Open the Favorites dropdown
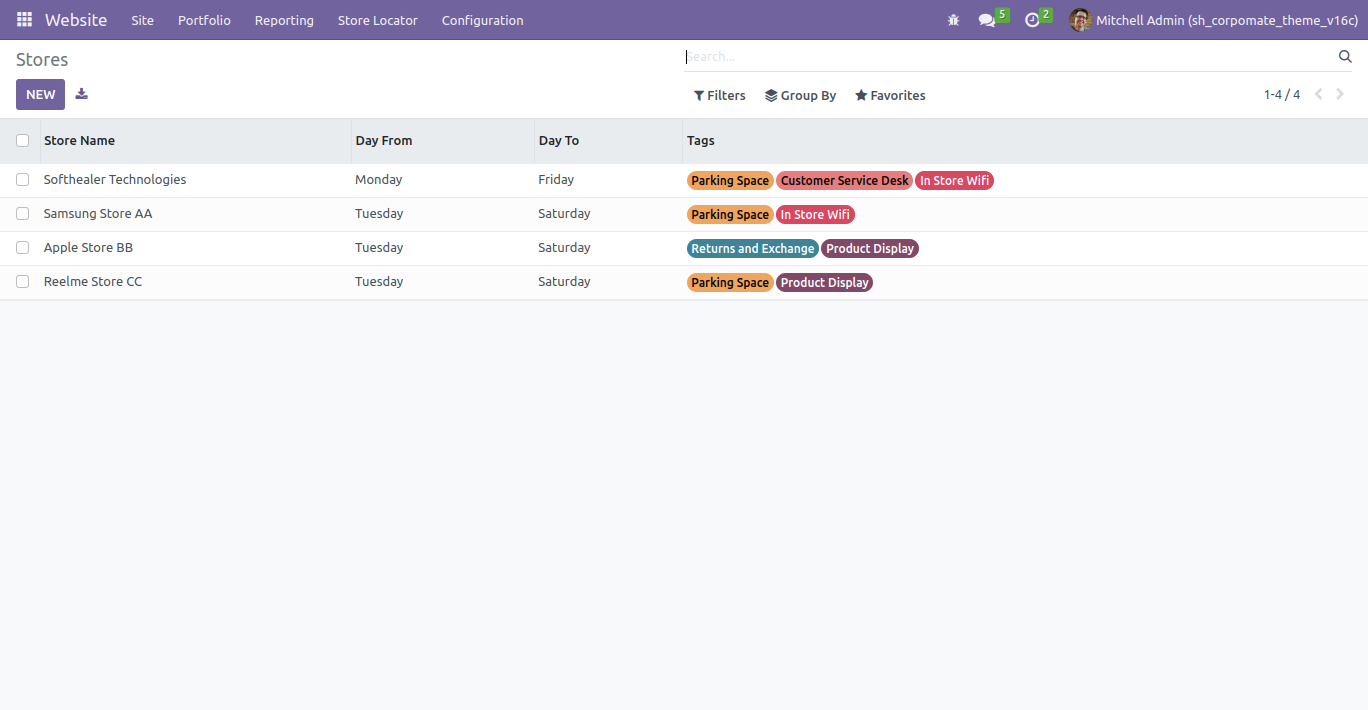This screenshot has height=710, width=1368. point(890,96)
